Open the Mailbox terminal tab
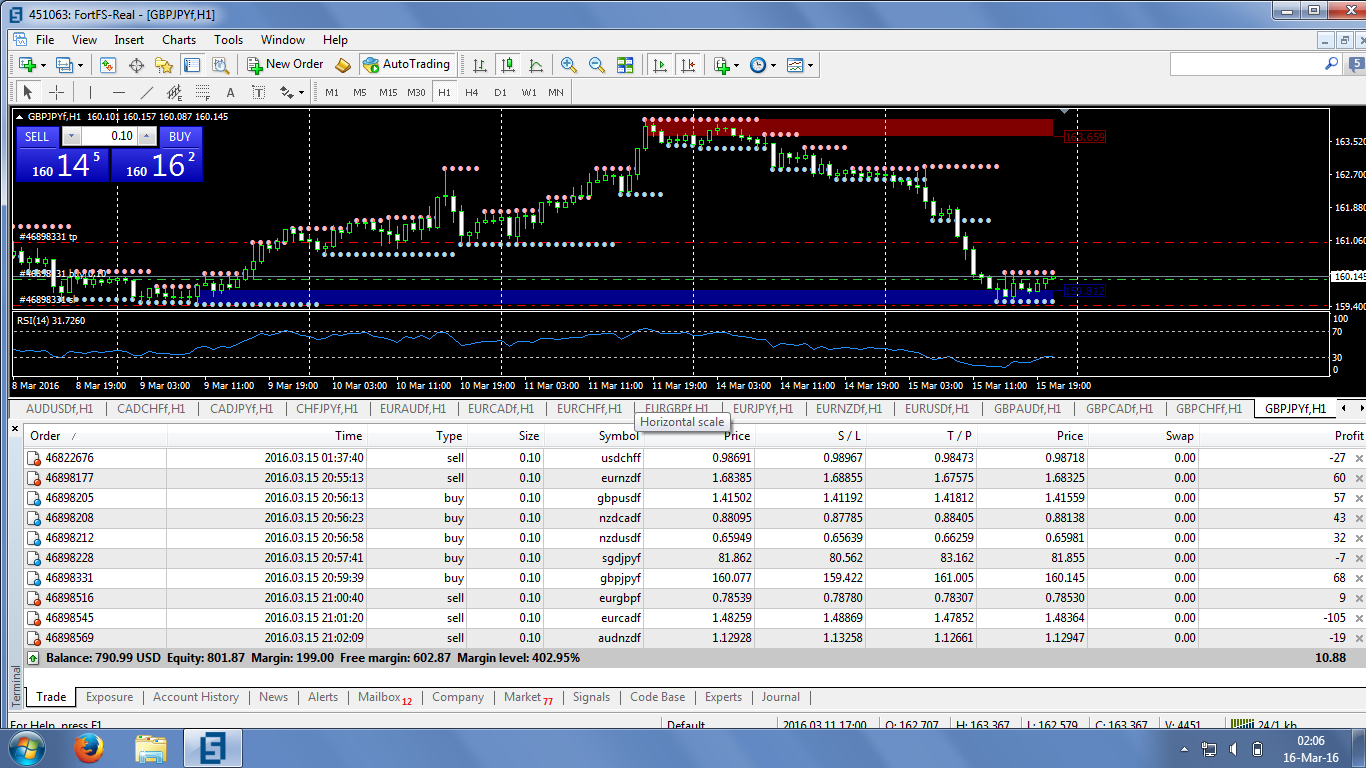 pyautogui.click(x=385, y=697)
